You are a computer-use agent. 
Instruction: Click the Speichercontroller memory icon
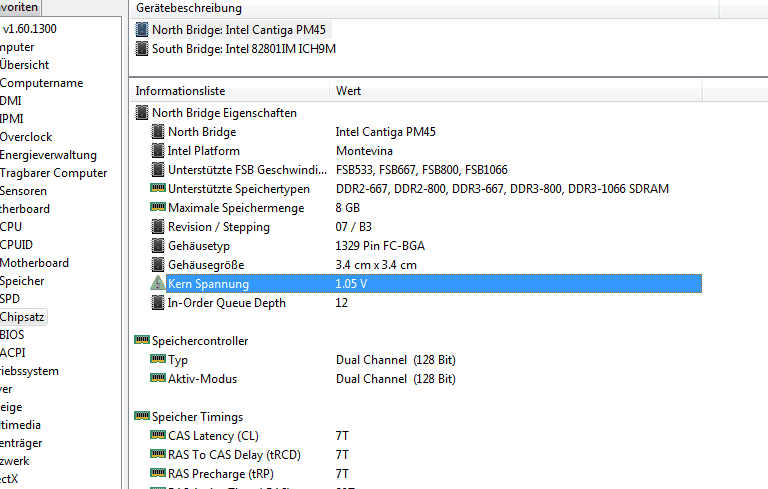142,341
